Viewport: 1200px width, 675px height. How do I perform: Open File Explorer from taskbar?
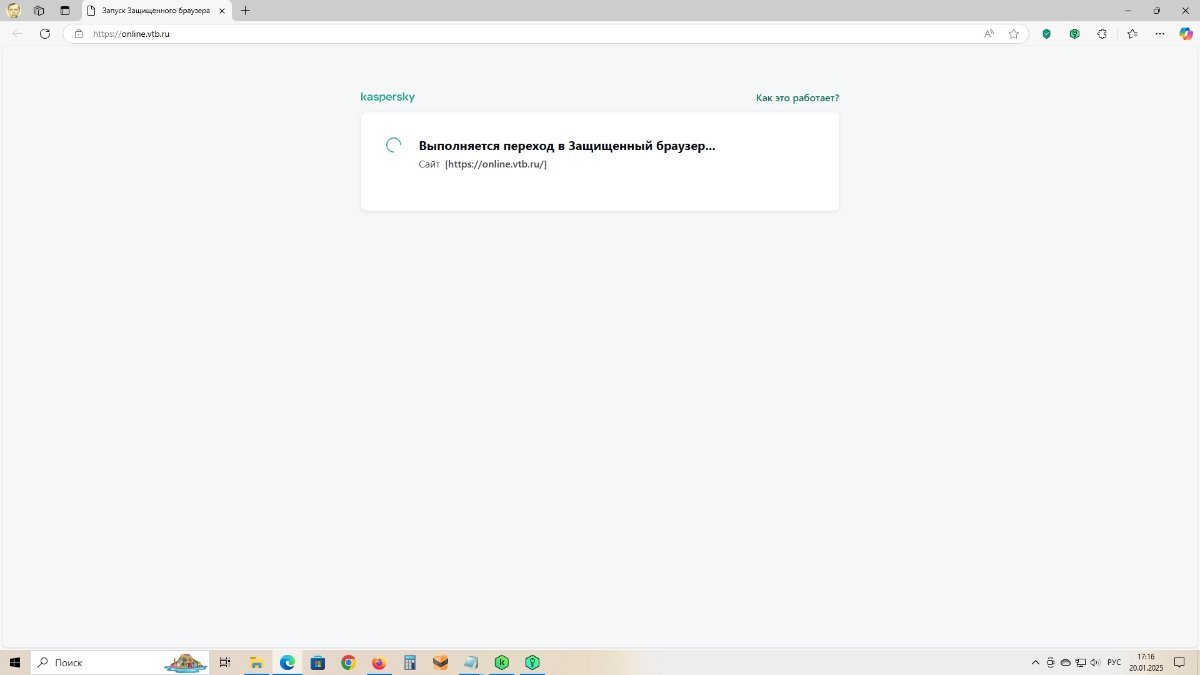coord(256,662)
